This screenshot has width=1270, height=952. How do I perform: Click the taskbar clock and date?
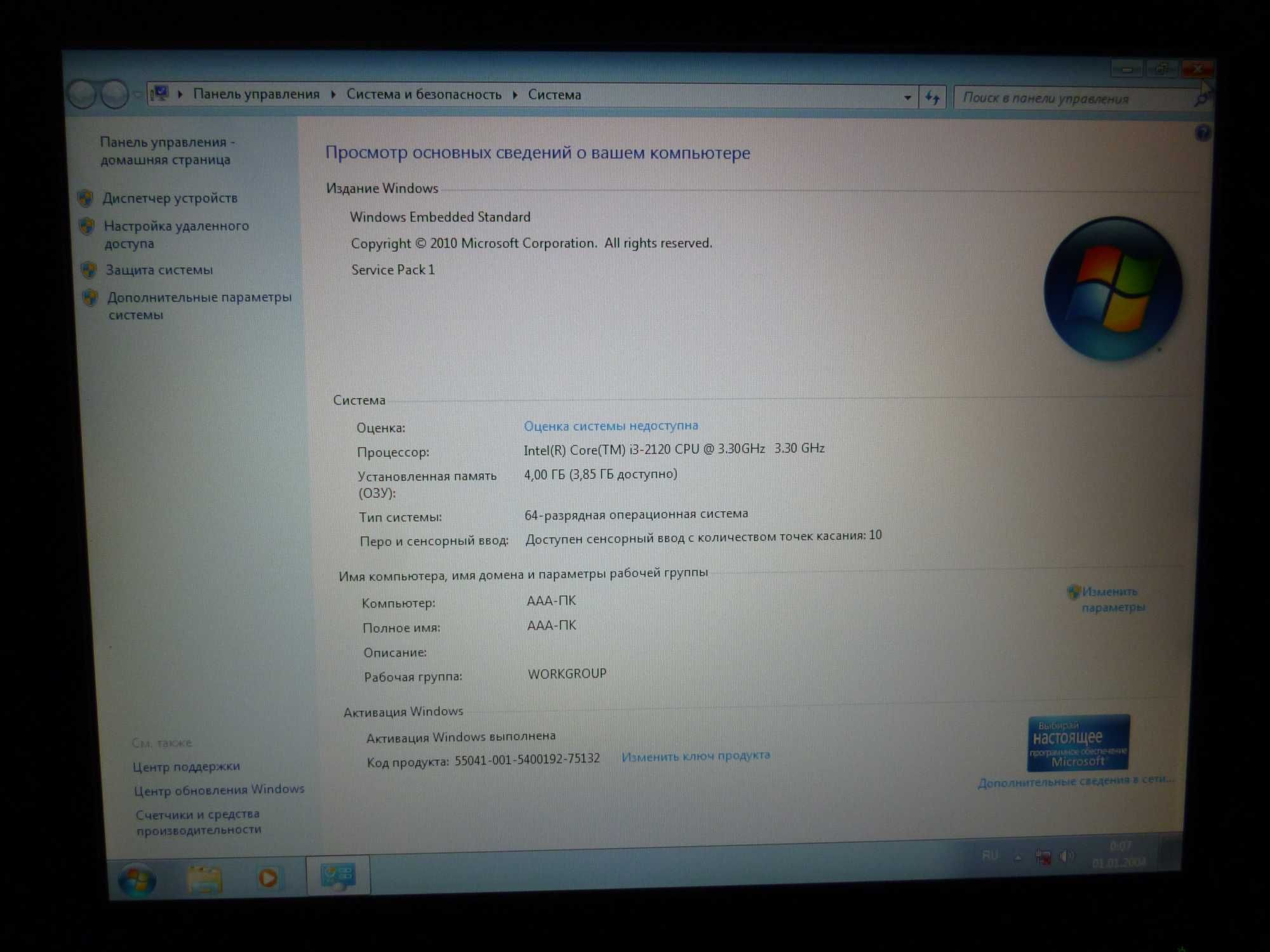coord(1120,854)
